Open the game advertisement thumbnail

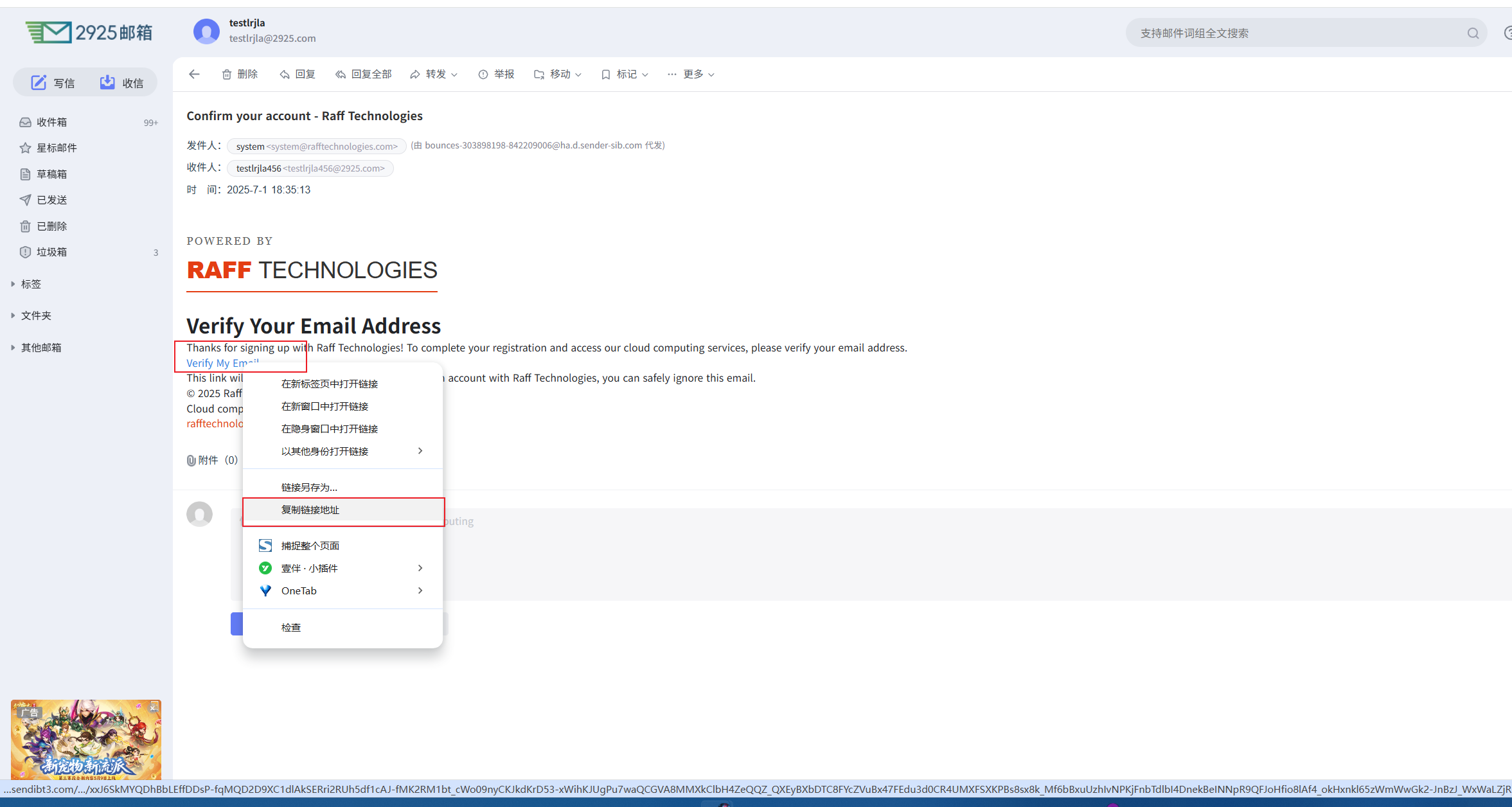(x=86, y=740)
